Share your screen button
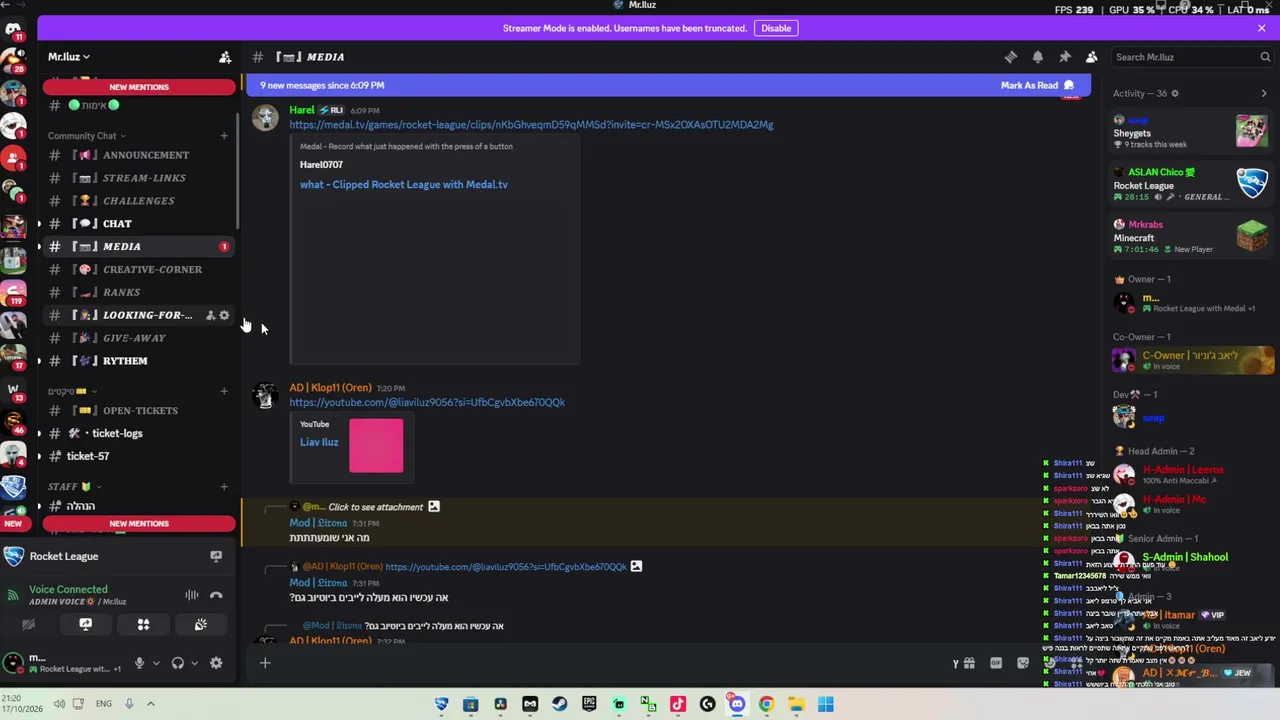This screenshot has width=1280, height=720. 85,625
